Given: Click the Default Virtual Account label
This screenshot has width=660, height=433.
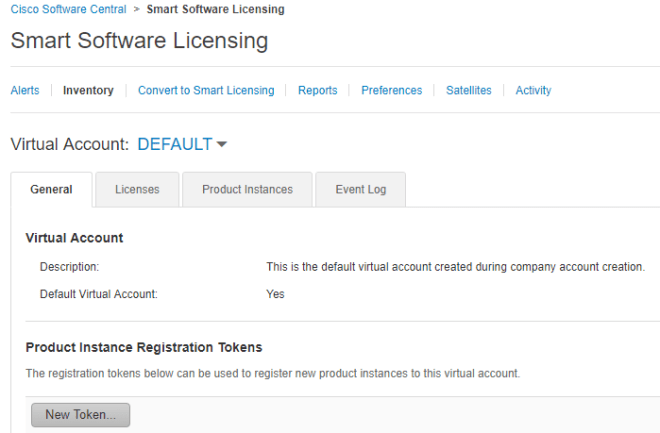Looking at the screenshot, I should pos(98,294).
